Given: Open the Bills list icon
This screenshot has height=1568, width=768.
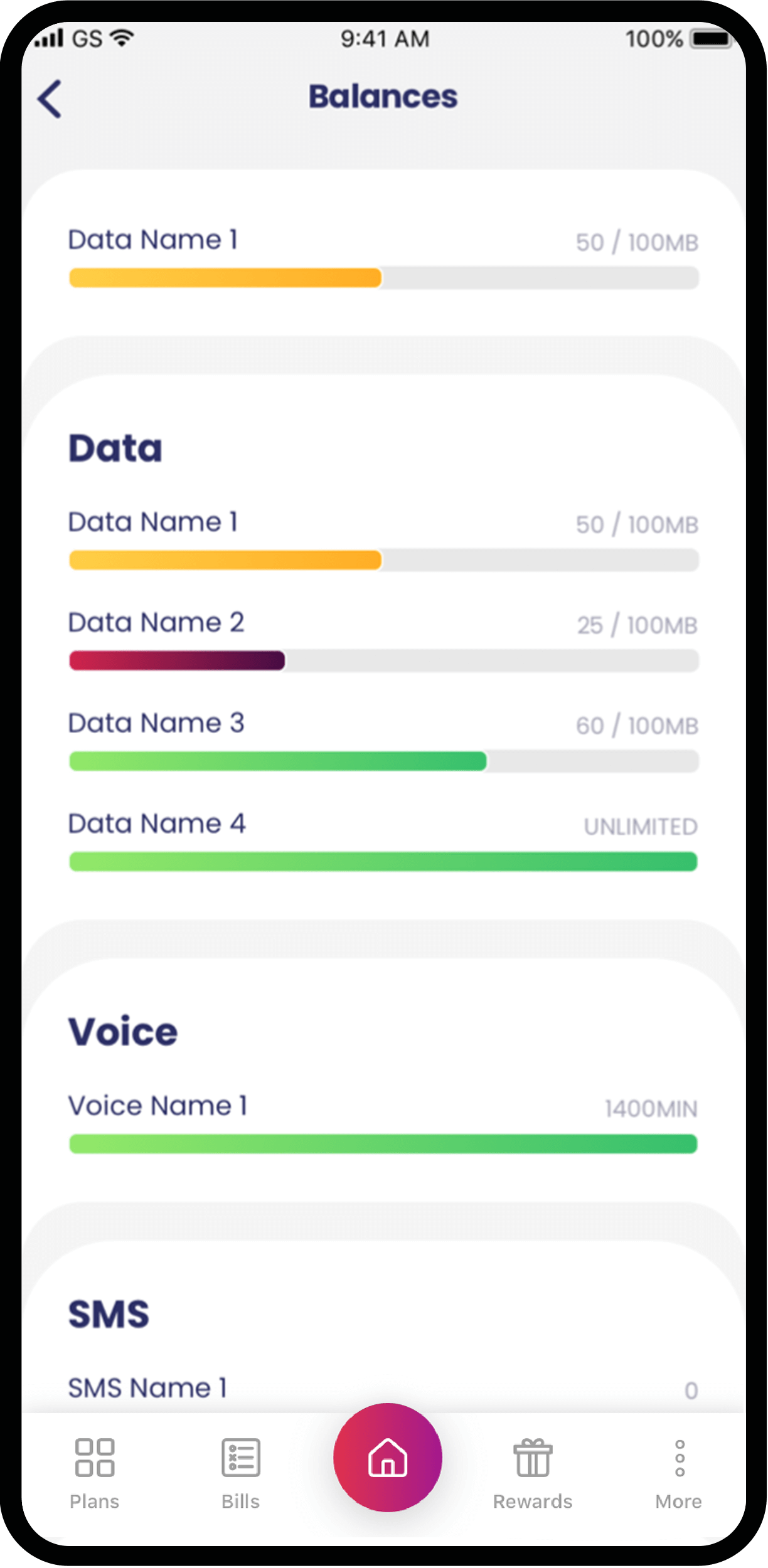Looking at the screenshot, I should pyautogui.click(x=241, y=1457).
